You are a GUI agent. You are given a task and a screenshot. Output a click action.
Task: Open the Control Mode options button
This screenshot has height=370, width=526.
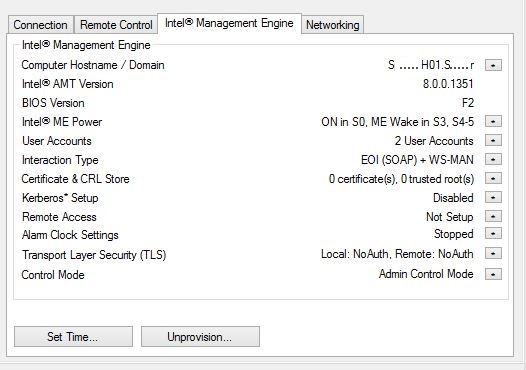493,274
